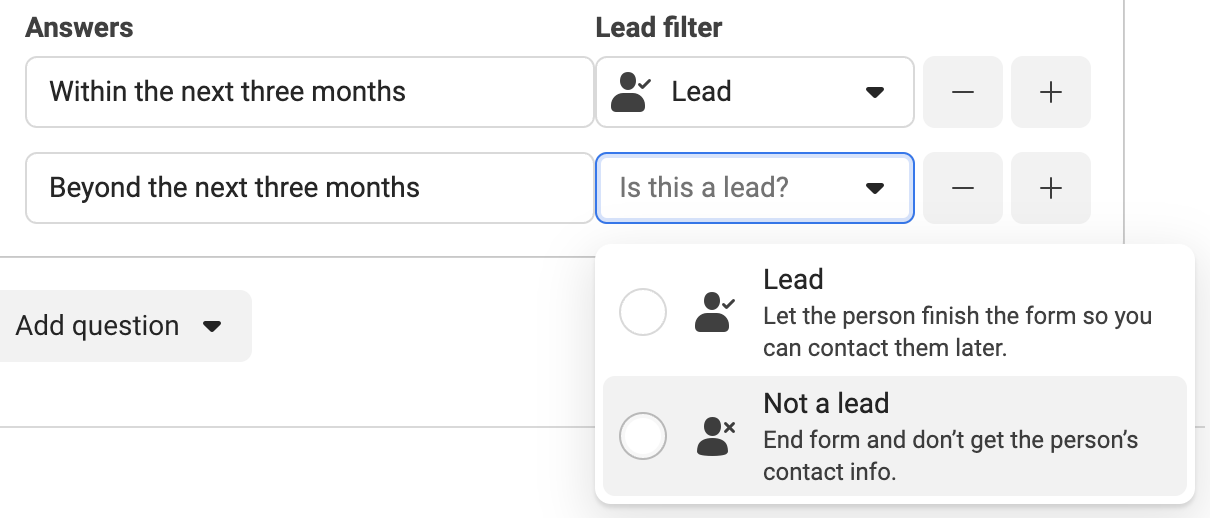Remove the 'Beyond the next three months' answer
The height and width of the screenshot is (518, 1210).
click(962, 188)
